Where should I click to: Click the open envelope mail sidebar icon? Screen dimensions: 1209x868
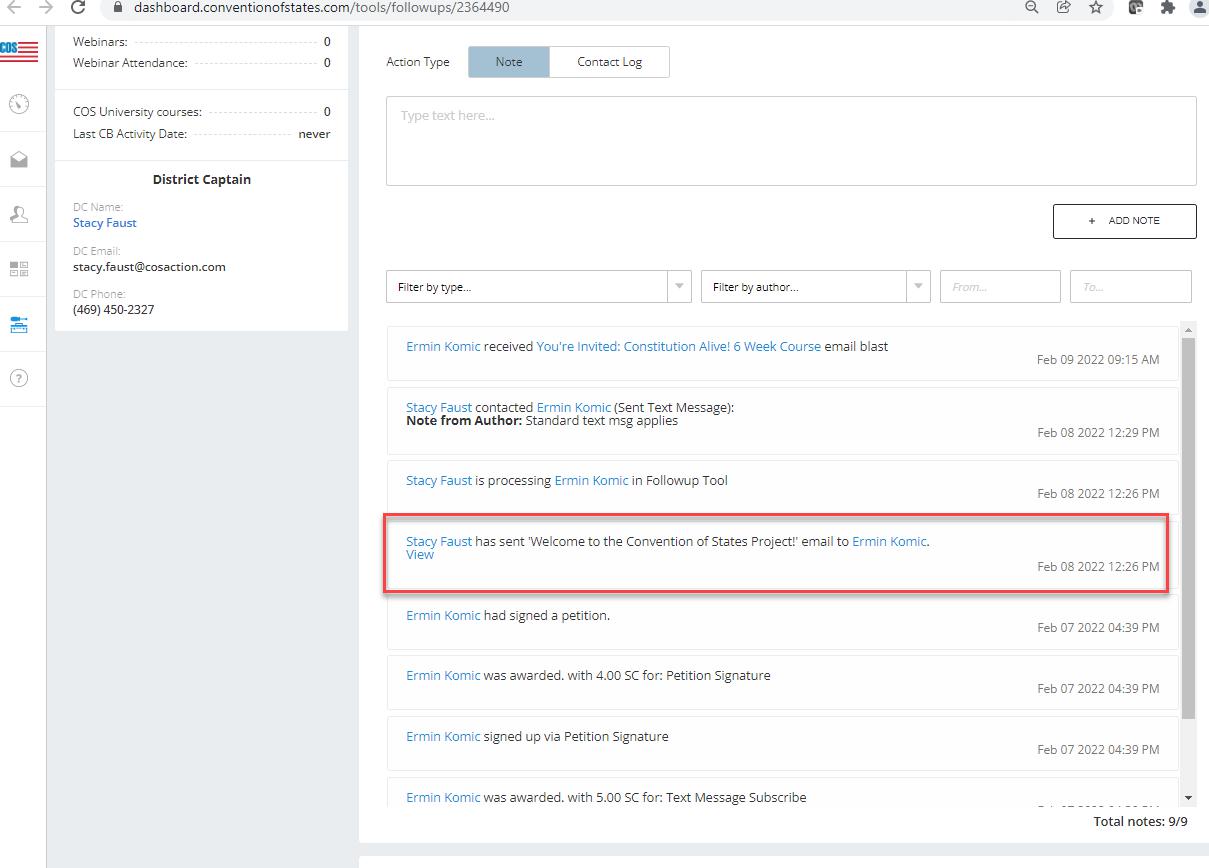[19, 160]
